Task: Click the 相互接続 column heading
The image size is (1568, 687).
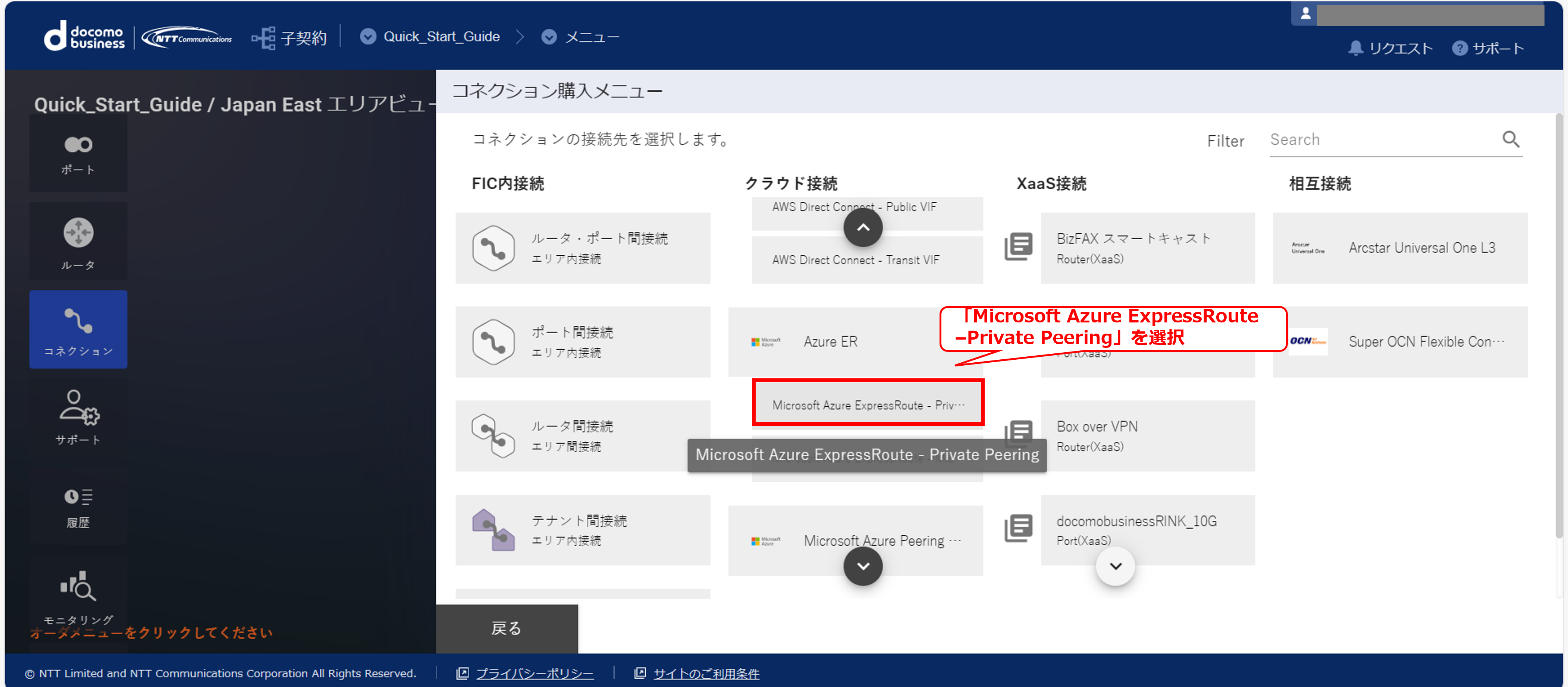Action: coord(1320,184)
